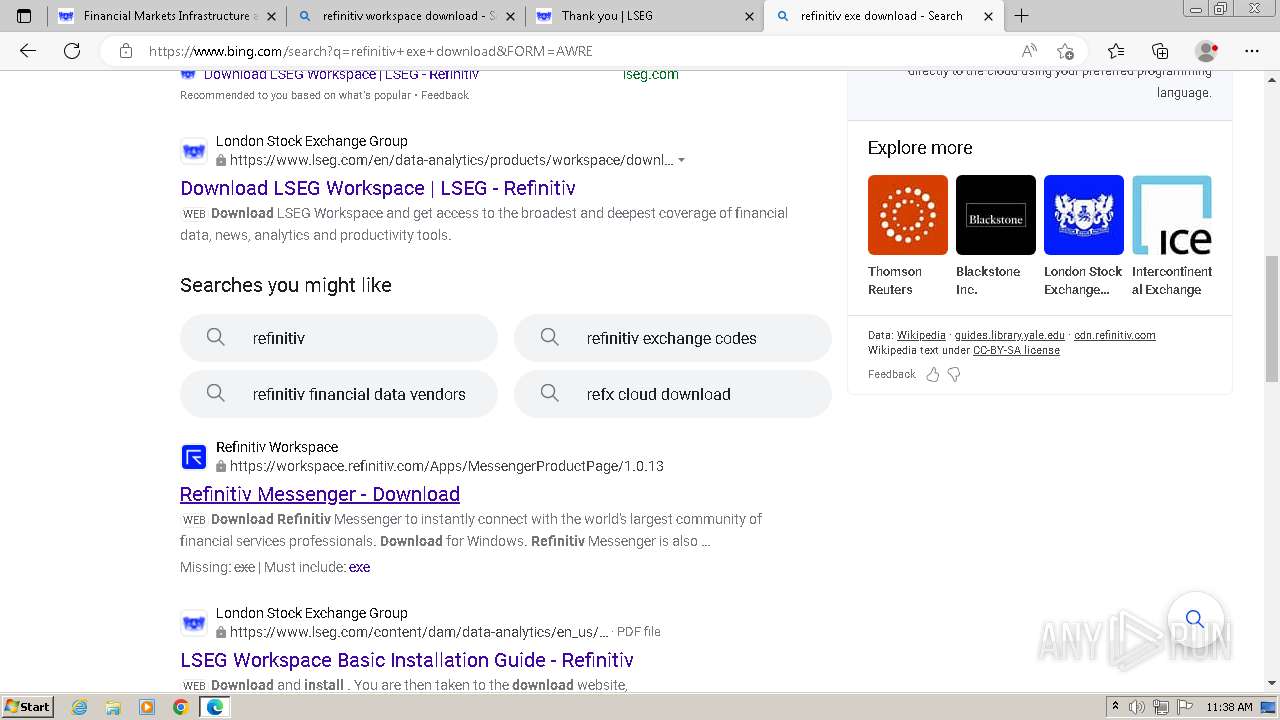Like the knowledge panel with thumbs up

pyautogui.click(x=933, y=374)
